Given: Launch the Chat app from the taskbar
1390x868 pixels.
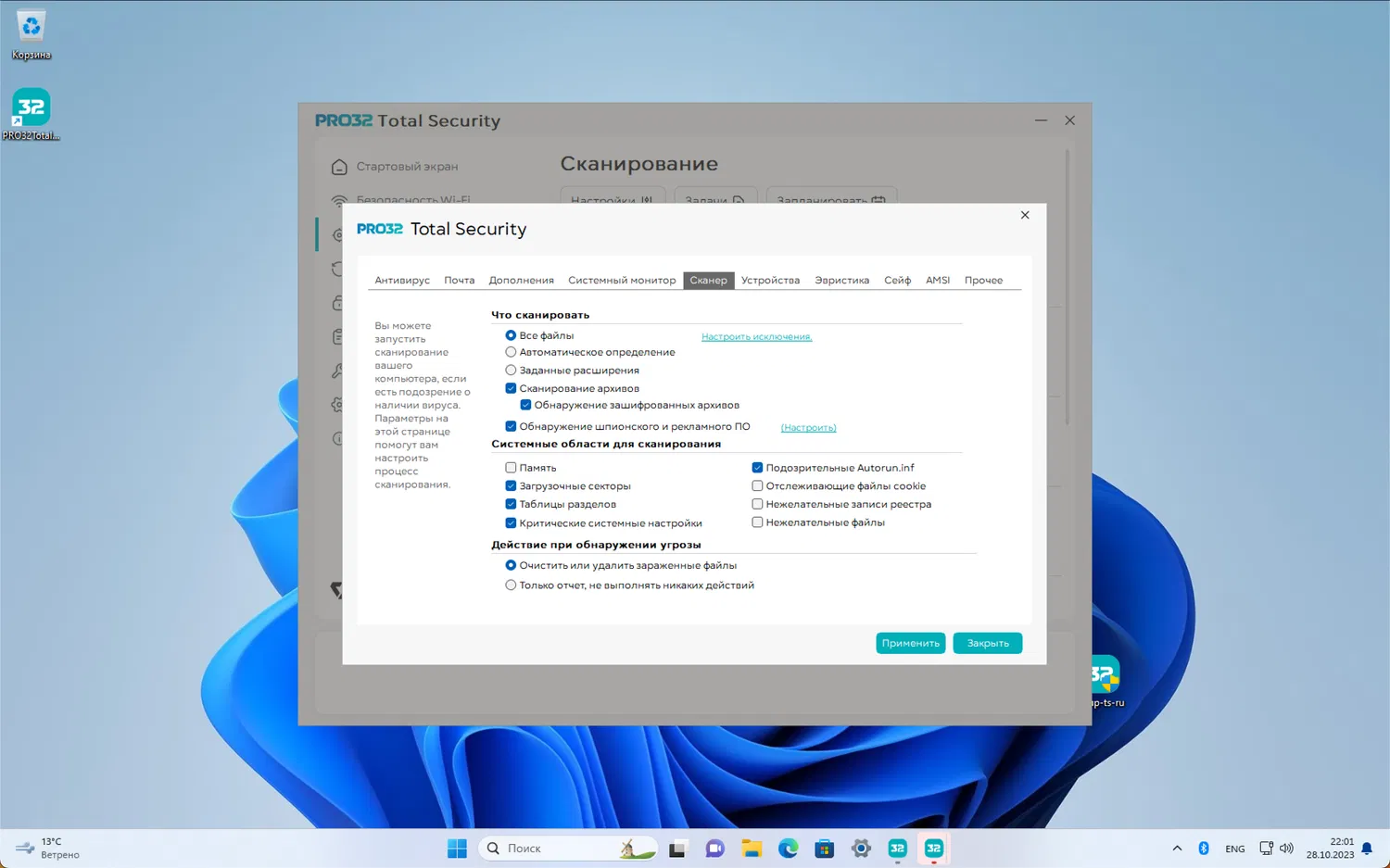Looking at the screenshot, I should point(714,849).
